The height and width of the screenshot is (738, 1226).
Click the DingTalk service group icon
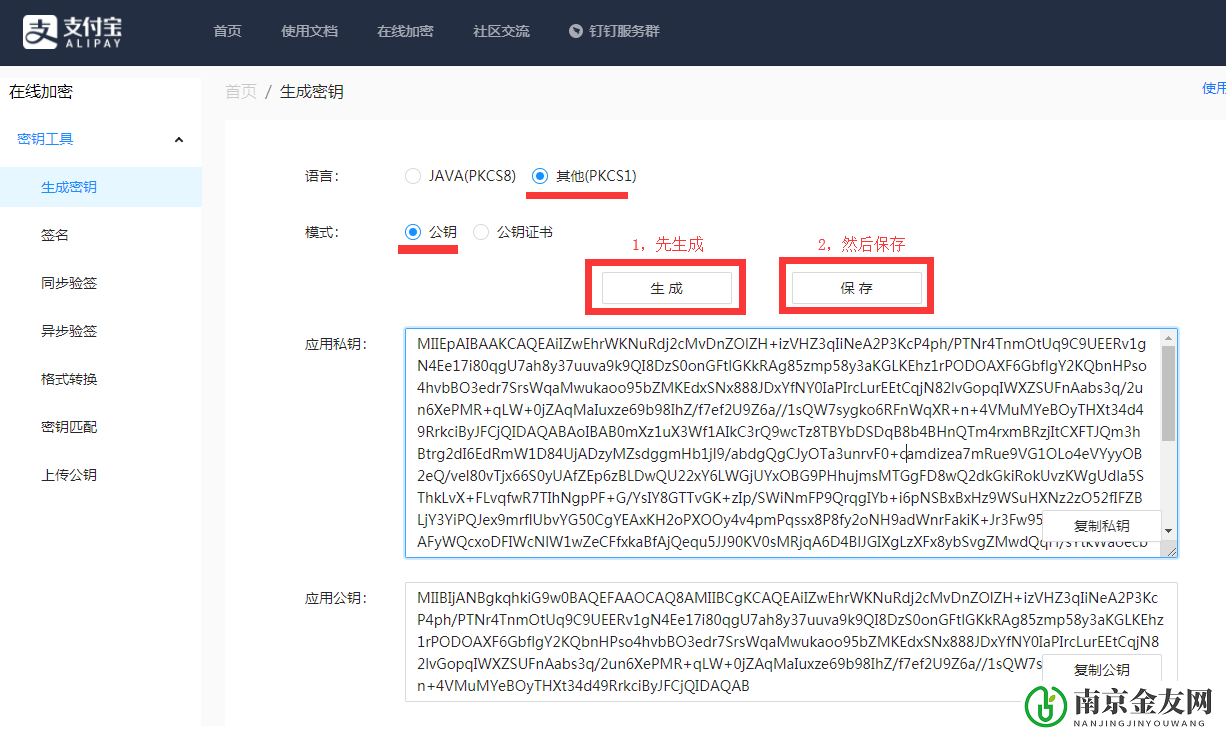pos(576,31)
